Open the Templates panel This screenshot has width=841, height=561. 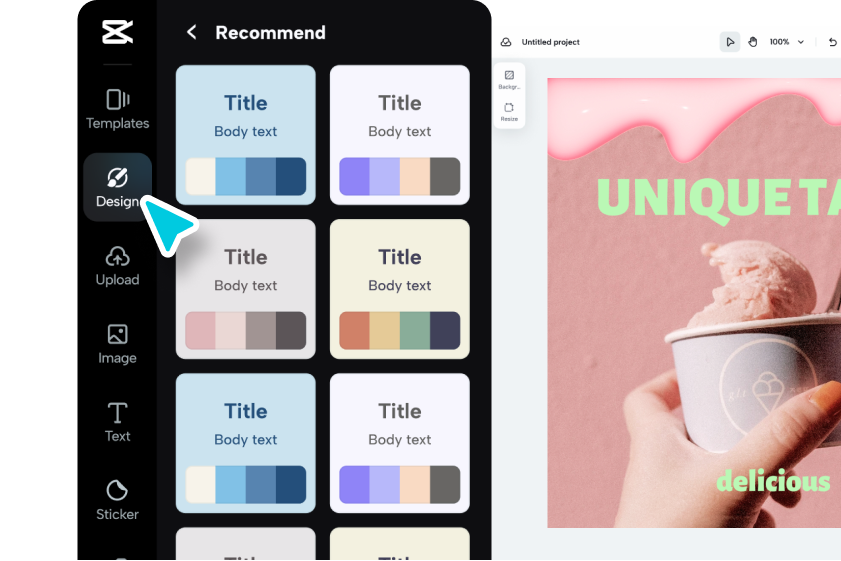tap(117, 109)
